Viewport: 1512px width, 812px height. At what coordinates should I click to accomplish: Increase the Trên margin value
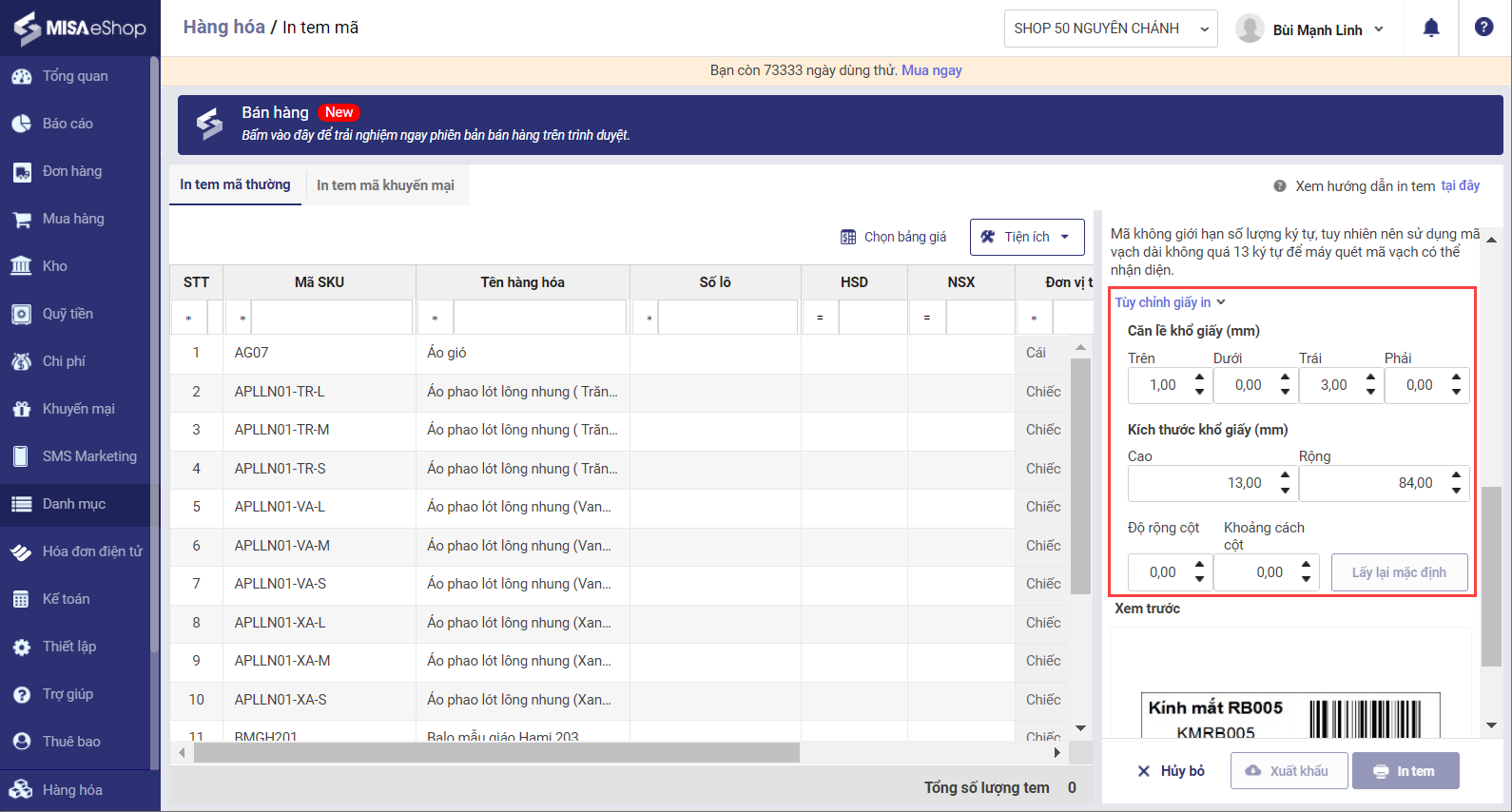pos(1200,378)
